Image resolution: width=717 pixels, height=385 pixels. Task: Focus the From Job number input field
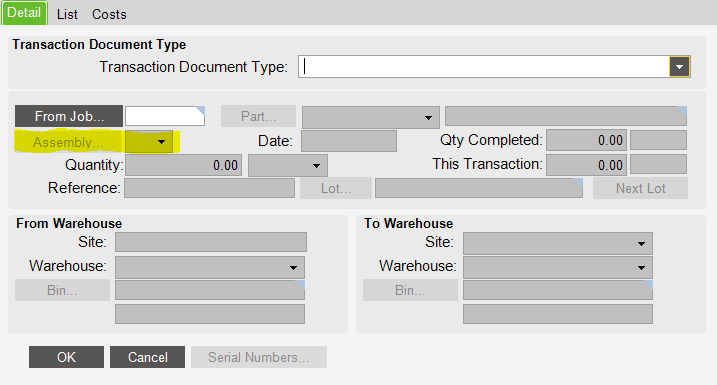(165, 116)
